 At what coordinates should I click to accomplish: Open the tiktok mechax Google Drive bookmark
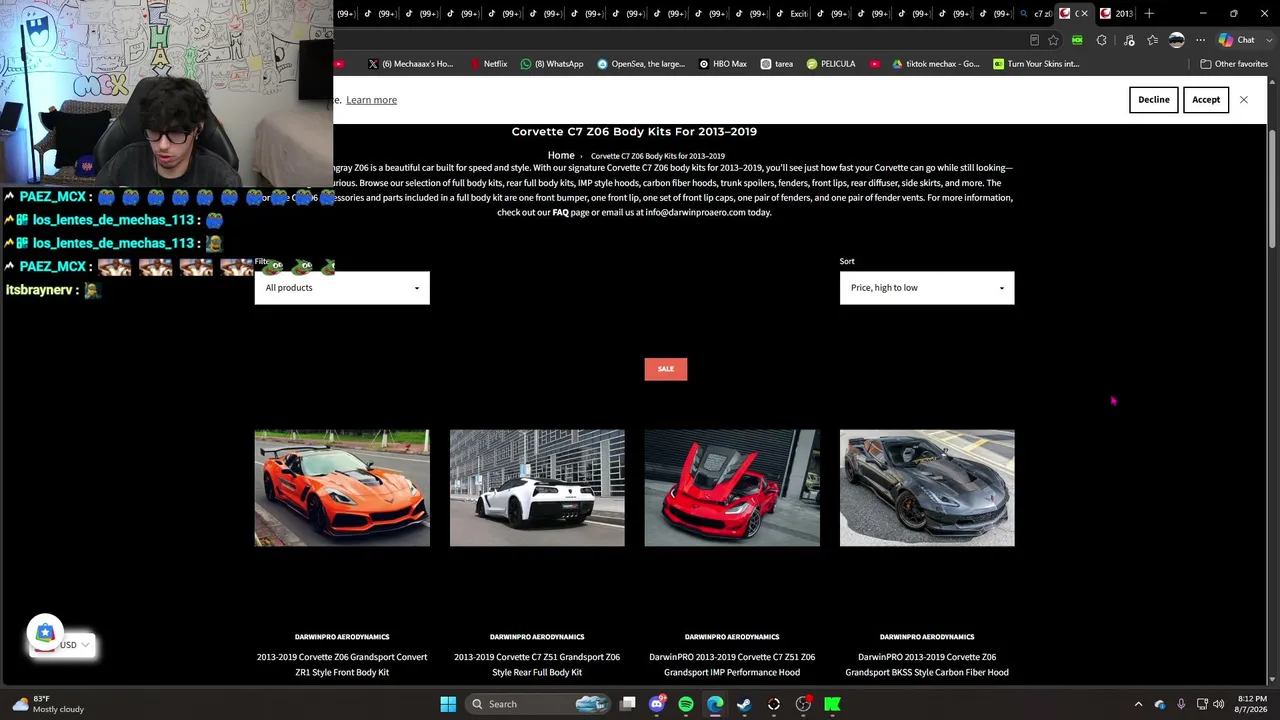pos(935,64)
